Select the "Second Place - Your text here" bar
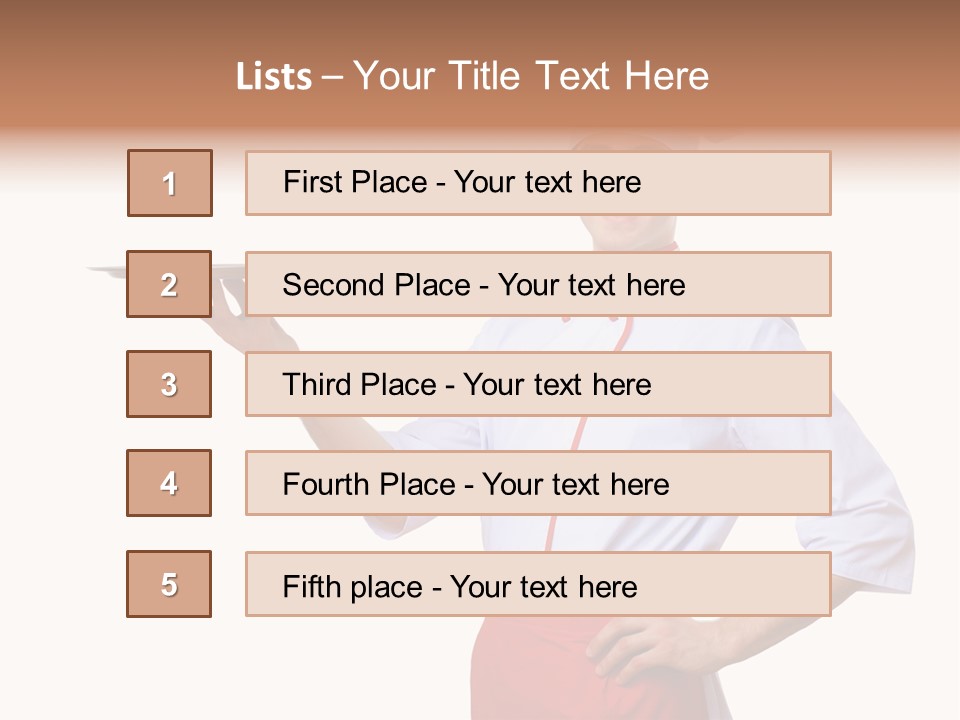The image size is (960, 720). (x=538, y=284)
